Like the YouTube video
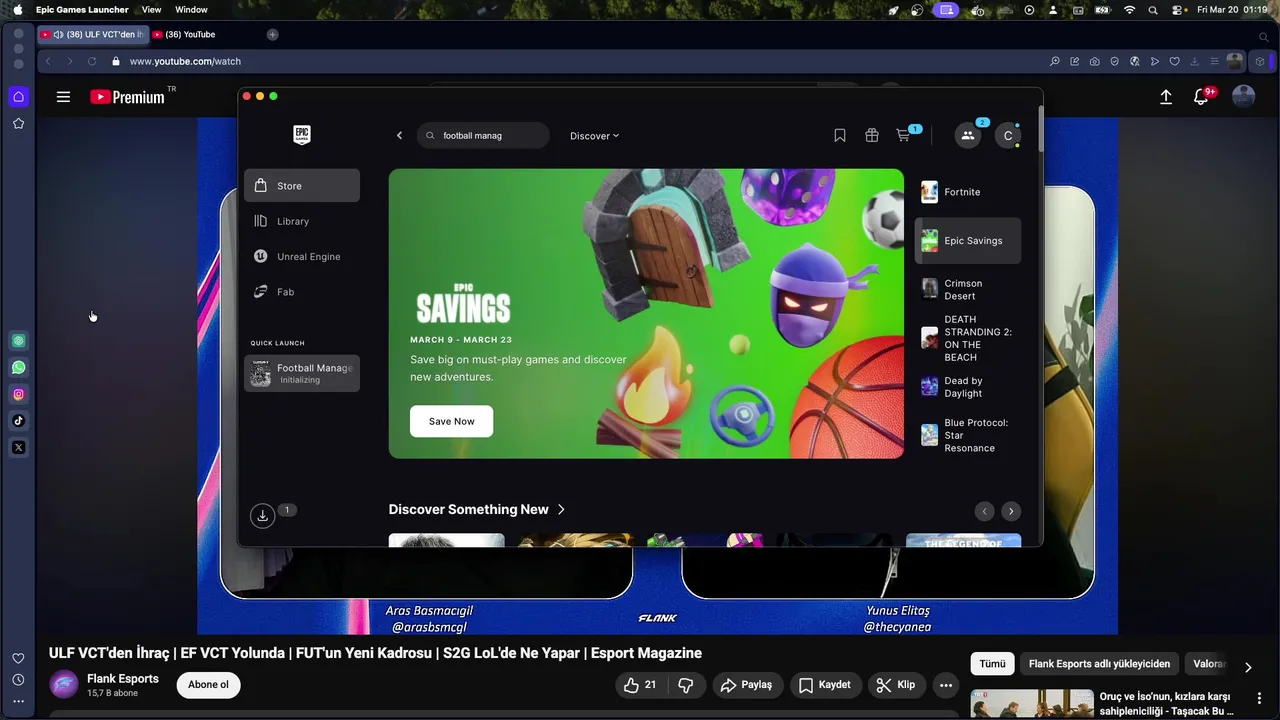Screen dimensions: 1280x720 [x=640, y=685]
